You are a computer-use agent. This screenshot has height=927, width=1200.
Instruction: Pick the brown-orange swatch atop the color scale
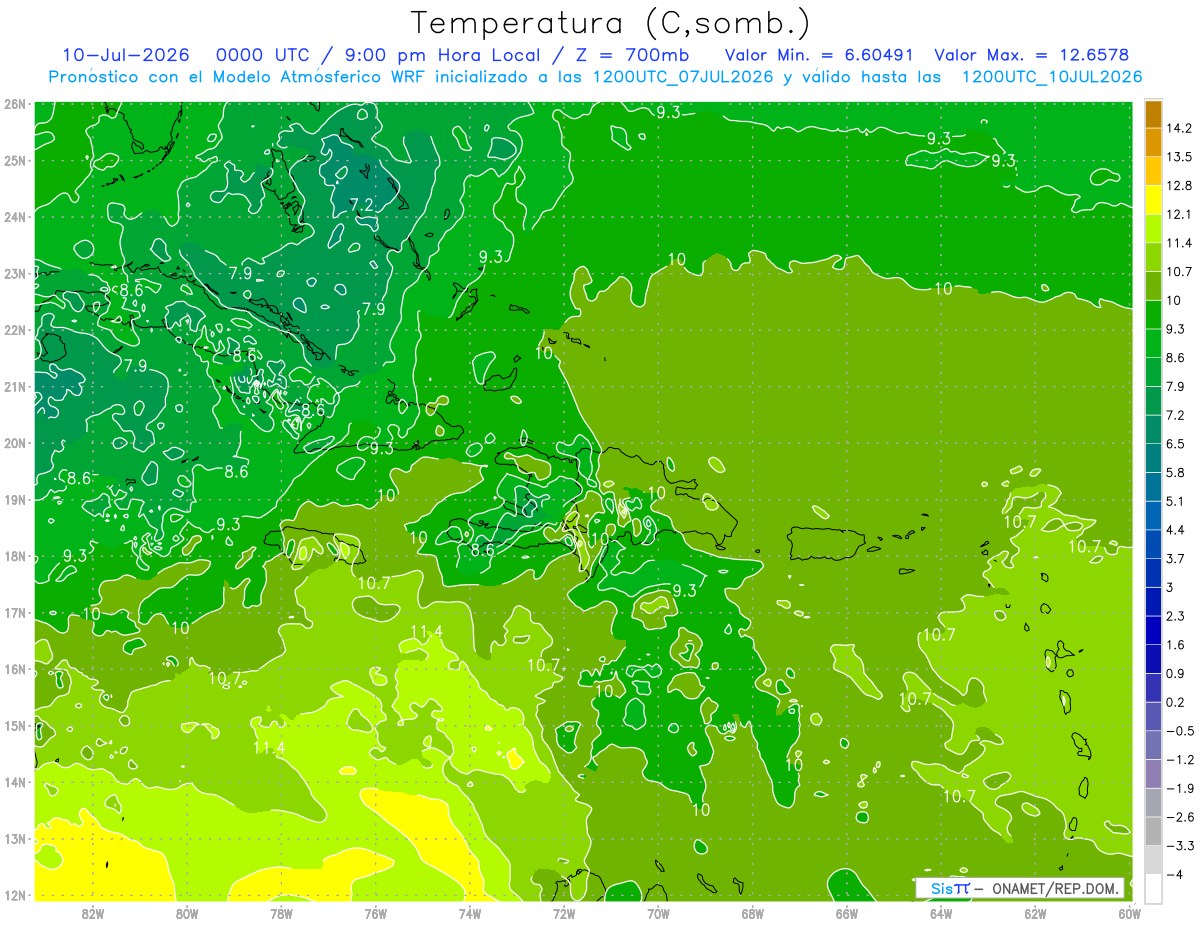1153,113
